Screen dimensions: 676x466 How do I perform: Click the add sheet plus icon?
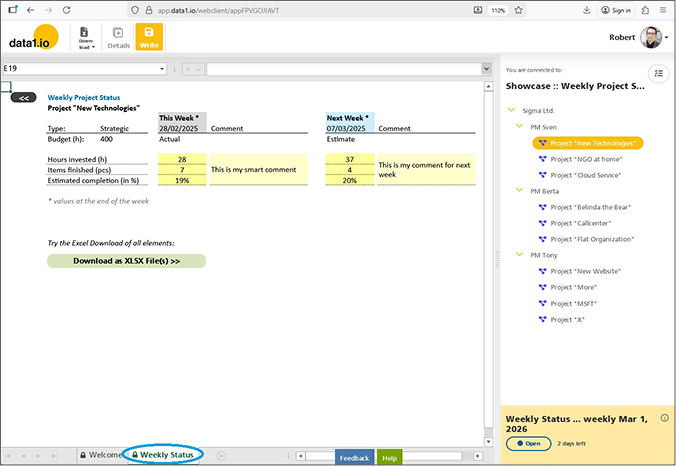pyautogui.click(x=222, y=456)
